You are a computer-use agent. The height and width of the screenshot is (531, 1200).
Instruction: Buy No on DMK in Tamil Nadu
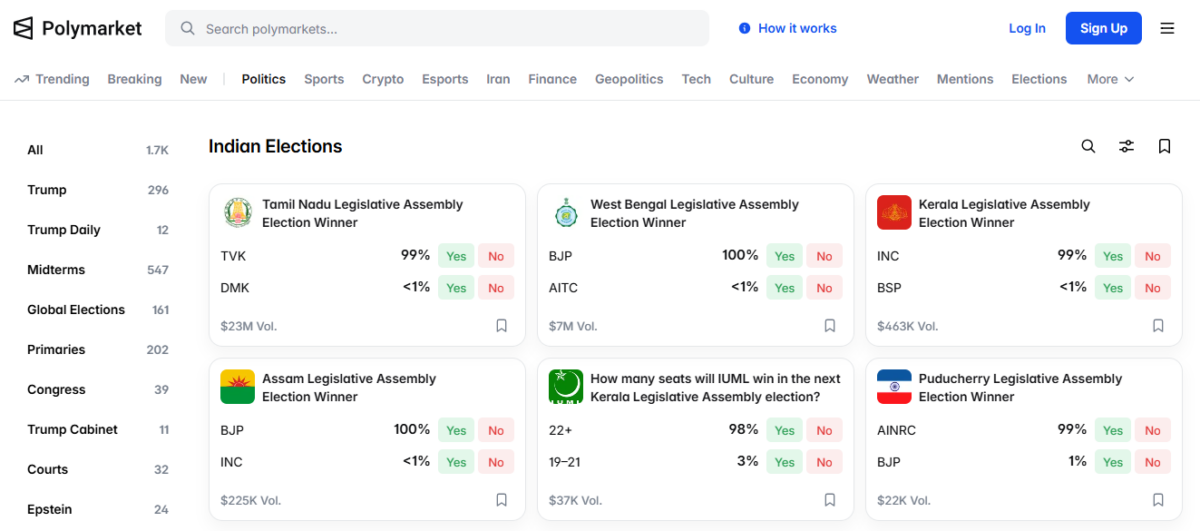point(496,288)
